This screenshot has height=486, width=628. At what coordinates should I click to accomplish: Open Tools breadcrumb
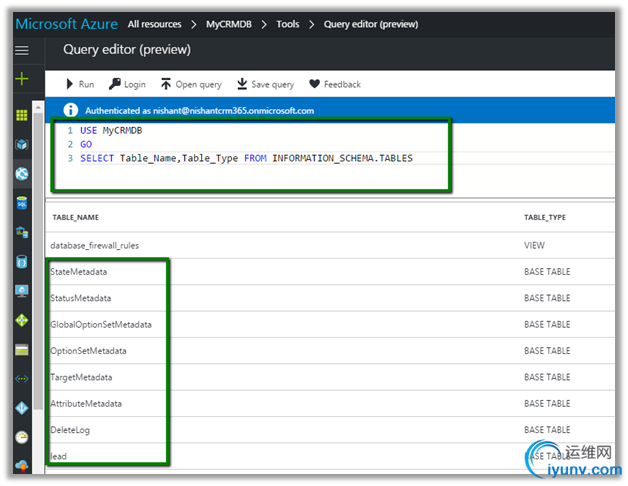(288, 24)
